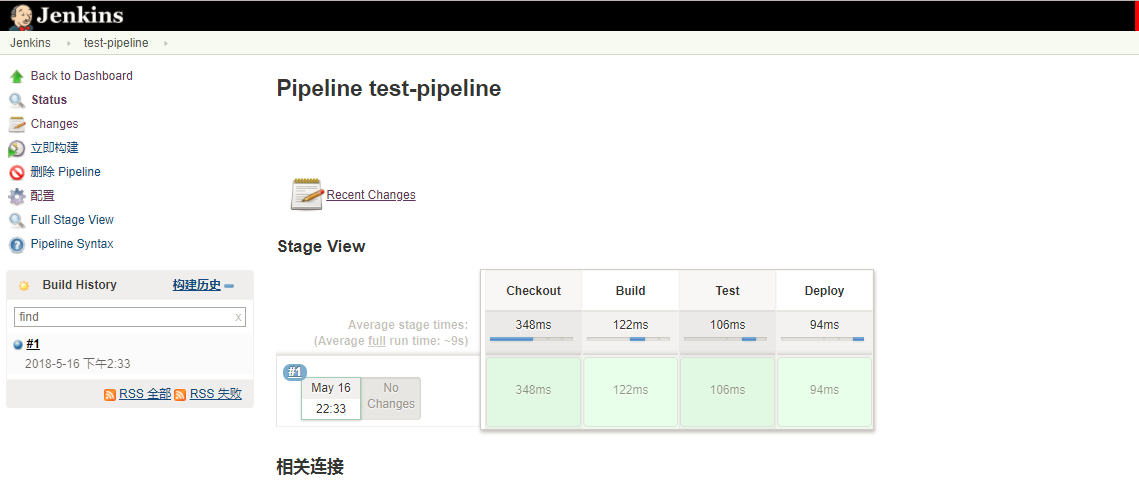Screen dimensions: 1139x497
Task: Start a build with 立即构建
Action: pos(54,148)
